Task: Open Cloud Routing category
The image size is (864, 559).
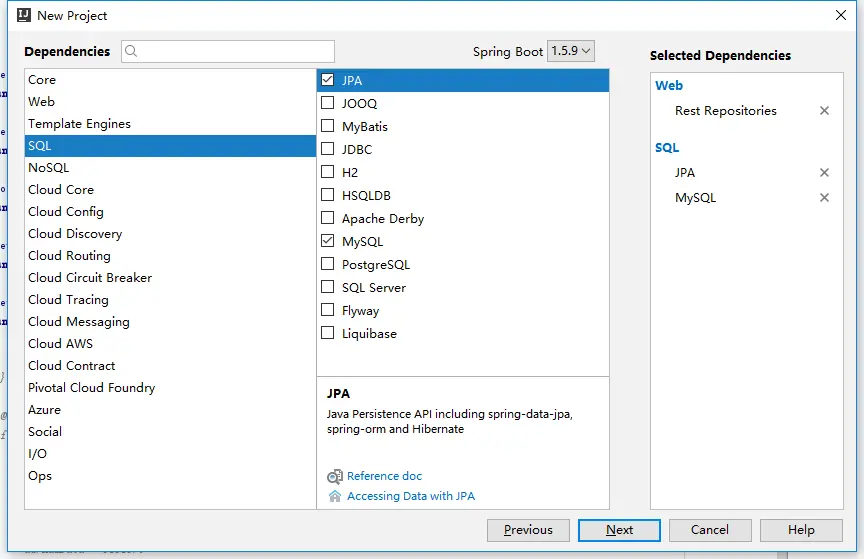Action: click(170, 256)
